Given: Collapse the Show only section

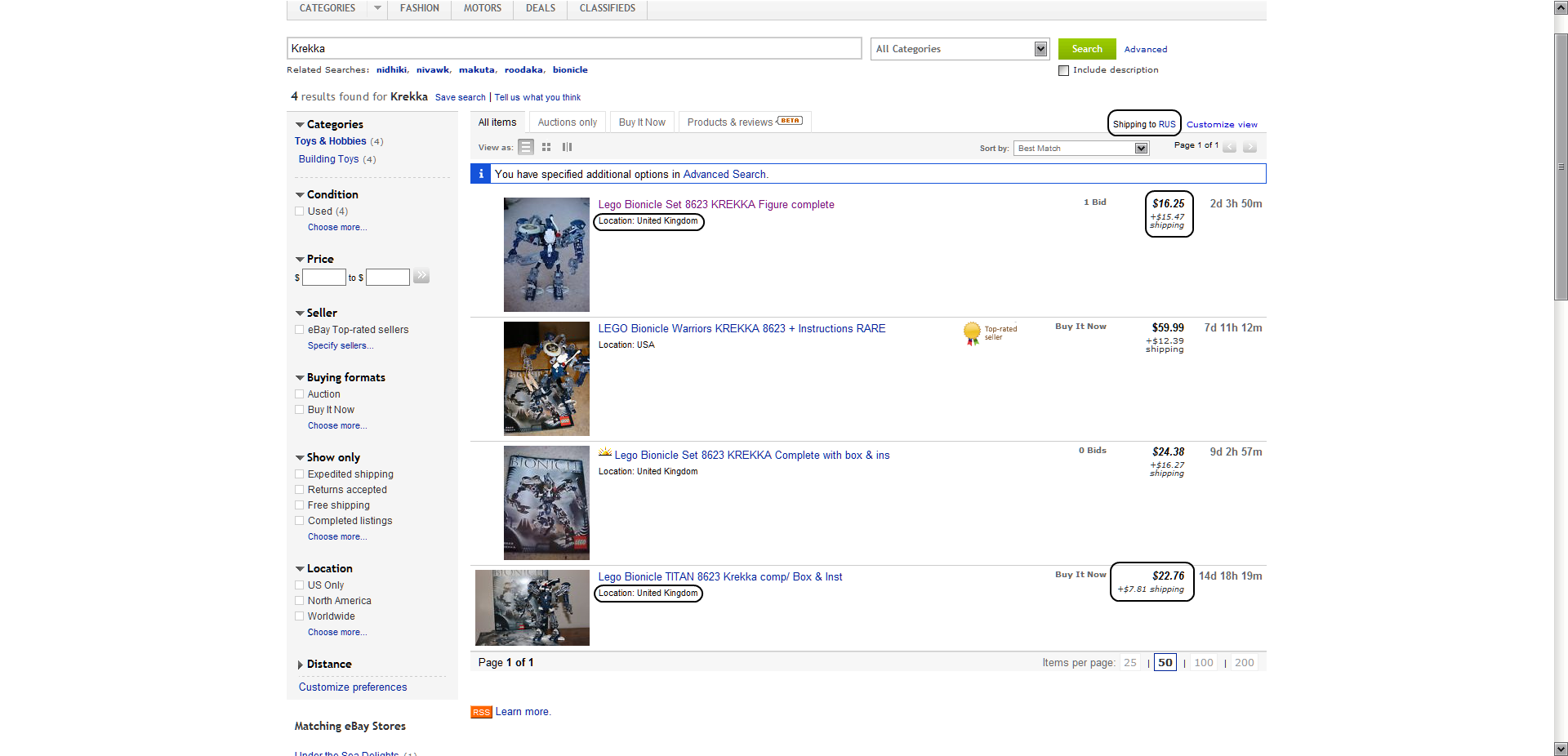Looking at the screenshot, I should (x=300, y=458).
